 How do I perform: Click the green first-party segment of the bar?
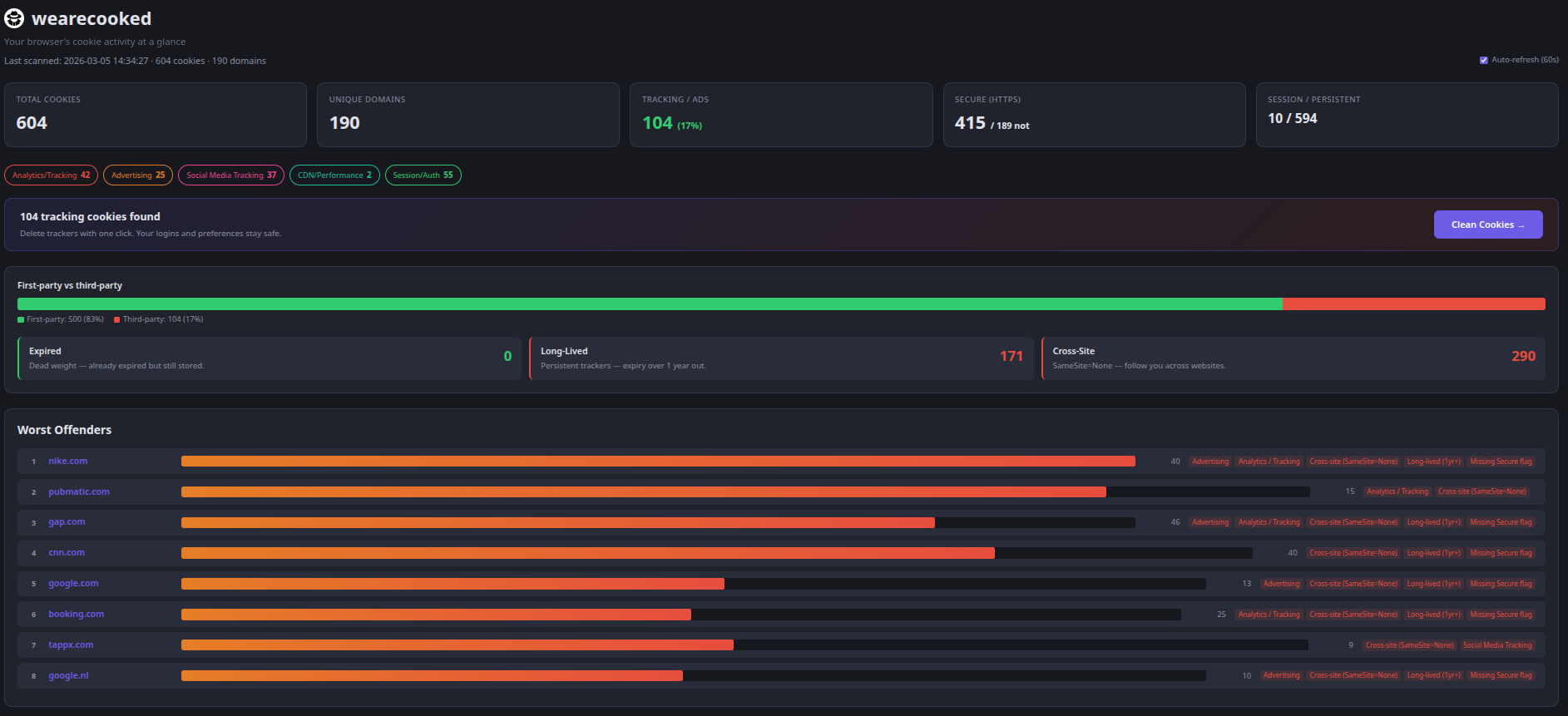click(650, 304)
